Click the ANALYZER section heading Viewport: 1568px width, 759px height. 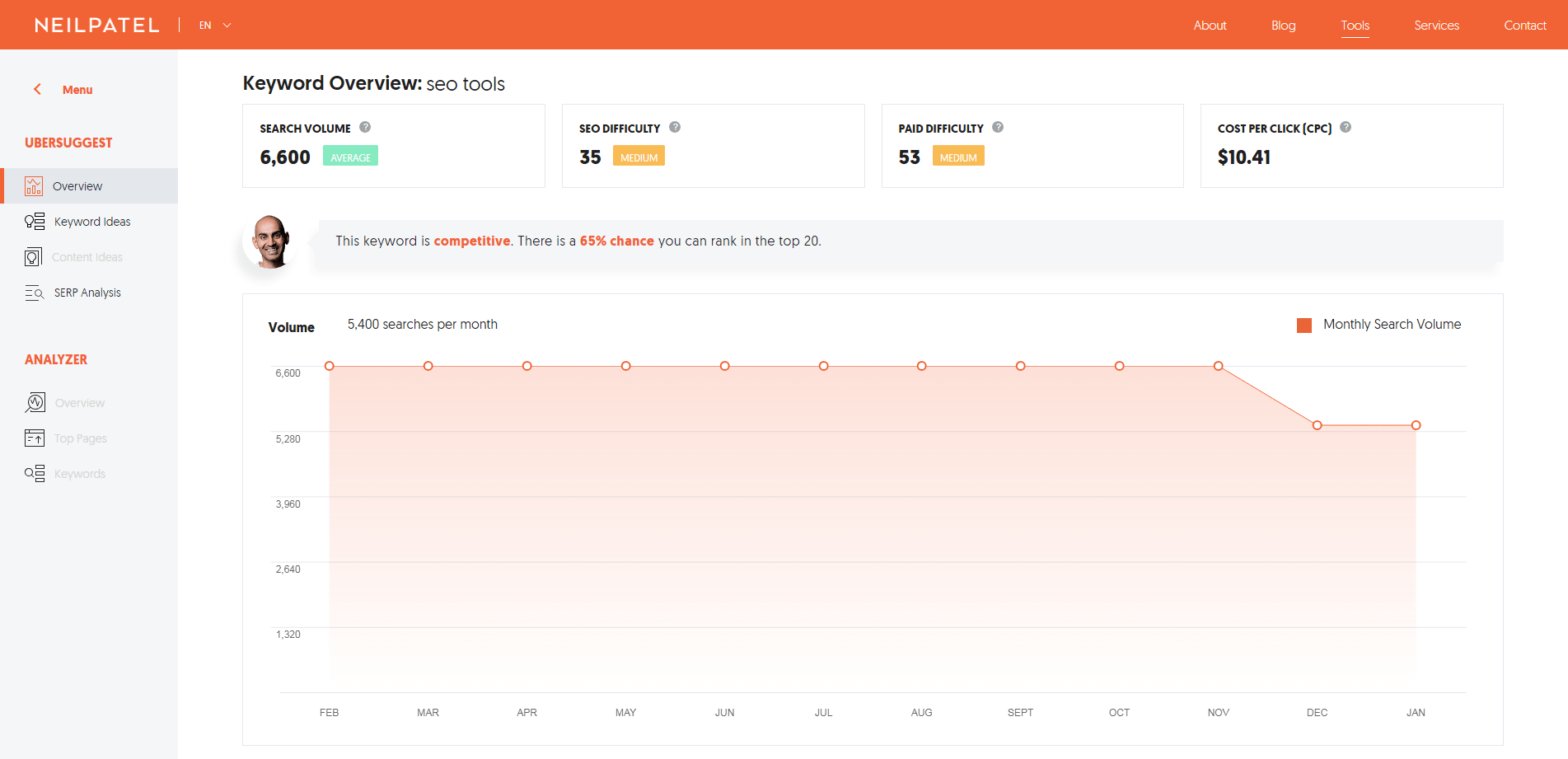56,359
